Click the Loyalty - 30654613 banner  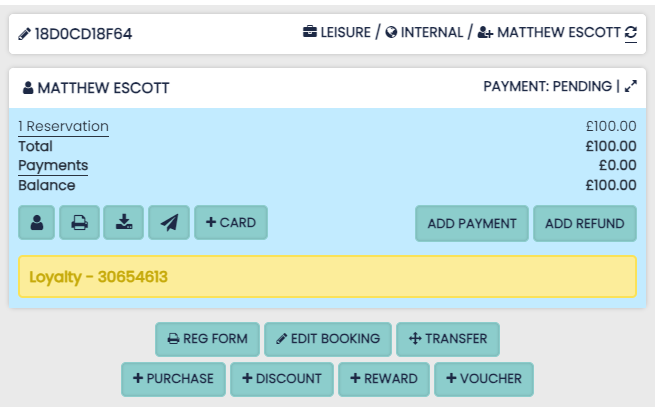pos(327,277)
